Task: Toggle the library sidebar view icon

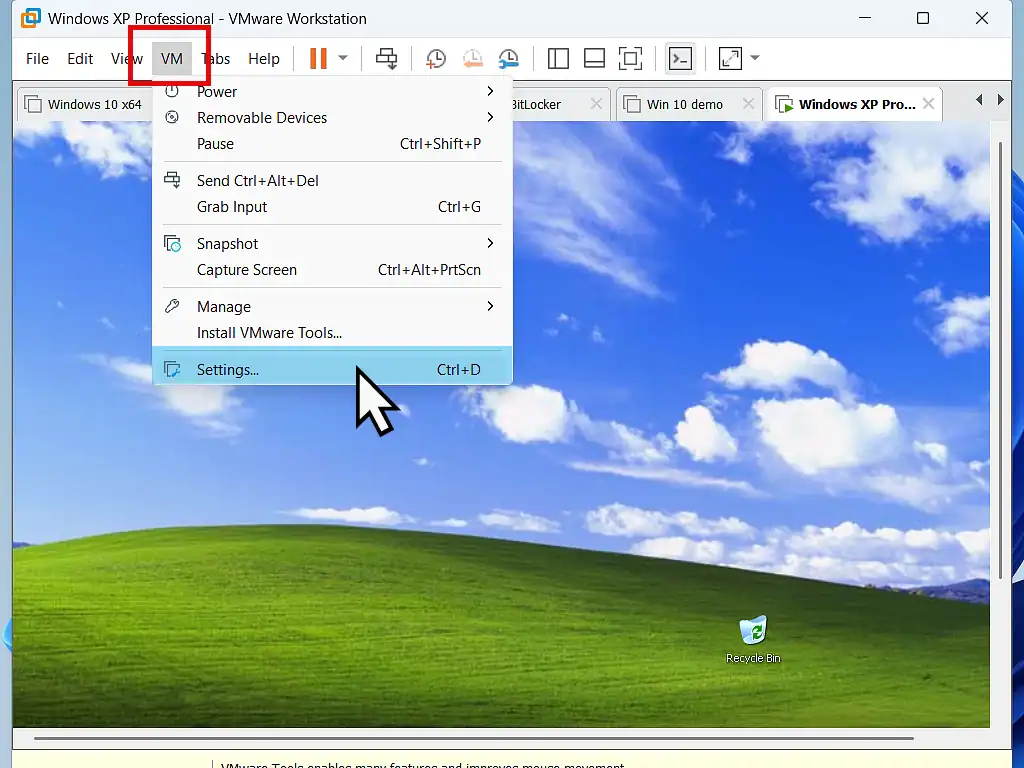Action: pos(558,58)
